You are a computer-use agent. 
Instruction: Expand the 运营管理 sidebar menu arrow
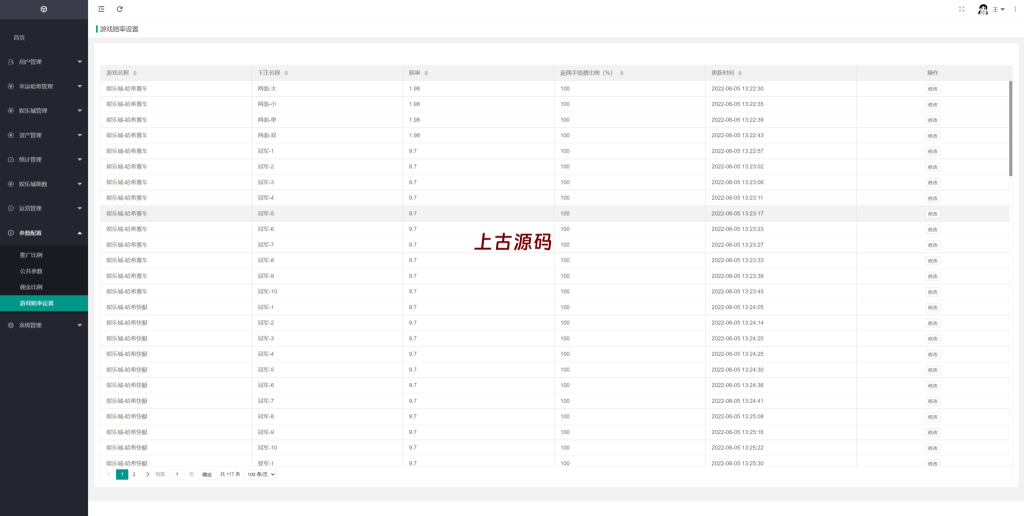pyautogui.click(x=80, y=208)
